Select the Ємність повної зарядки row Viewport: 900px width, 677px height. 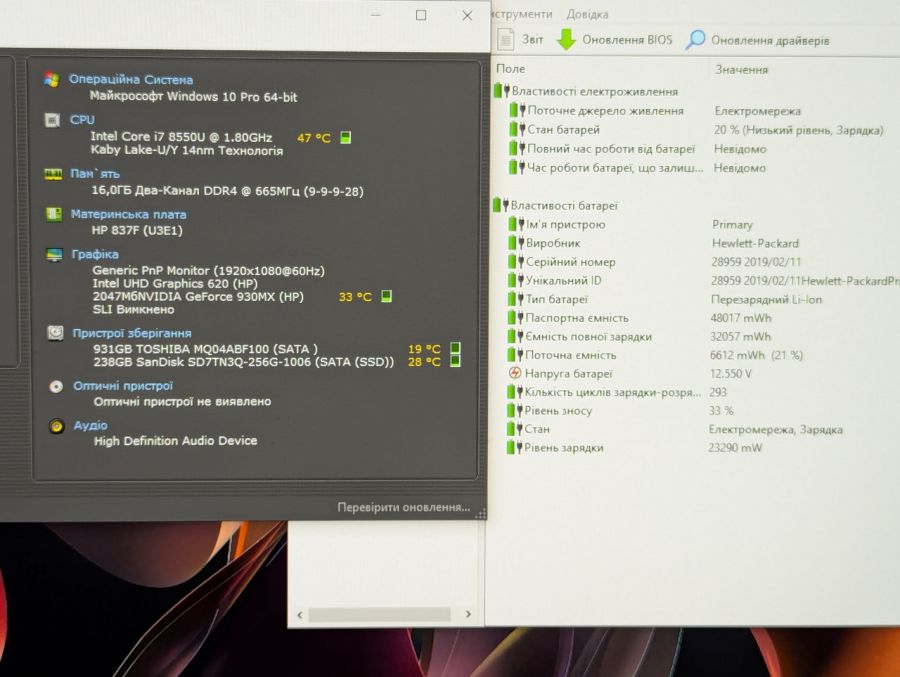click(x=698, y=336)
